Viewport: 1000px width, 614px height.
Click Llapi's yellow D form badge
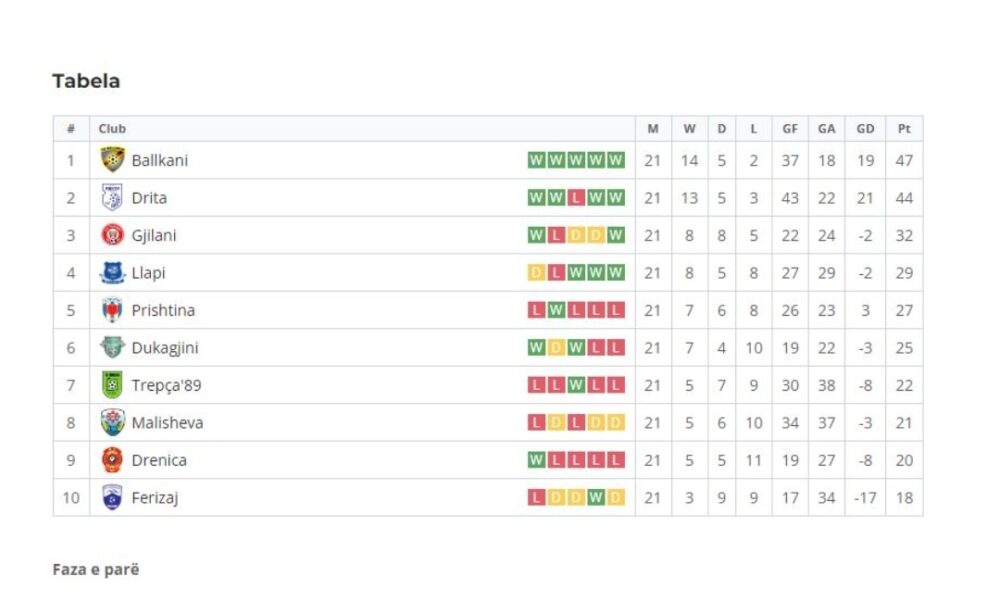tap(536, 273)
